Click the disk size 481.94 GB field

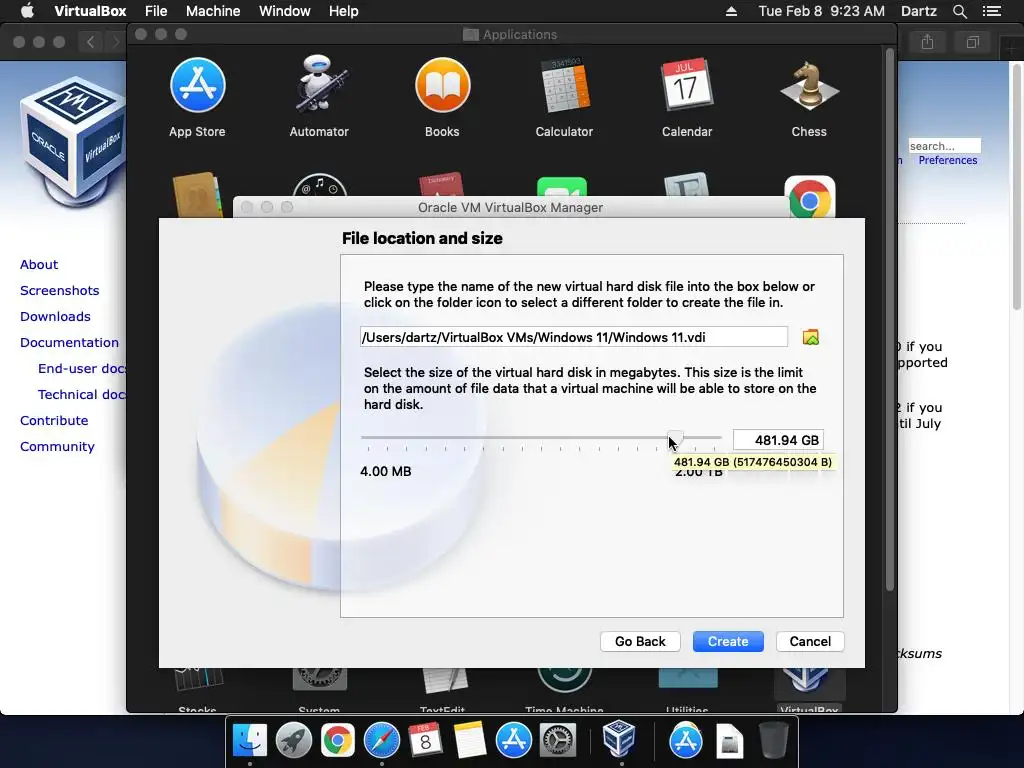778,440
